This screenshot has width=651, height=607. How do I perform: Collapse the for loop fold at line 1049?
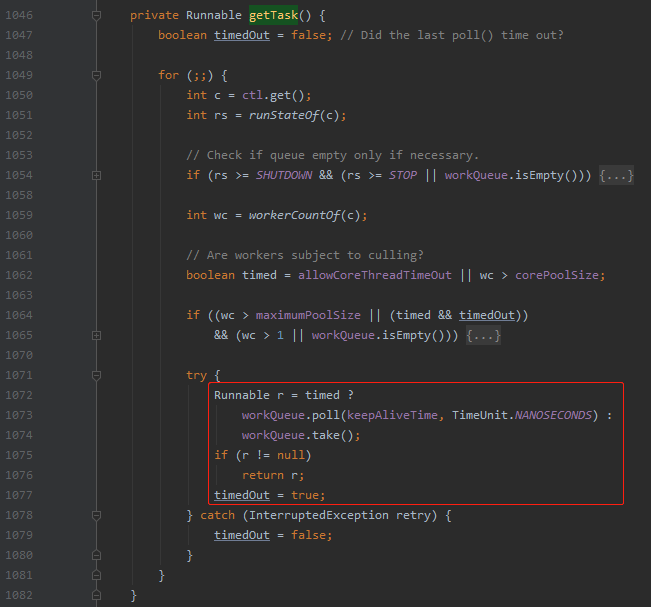96,76
